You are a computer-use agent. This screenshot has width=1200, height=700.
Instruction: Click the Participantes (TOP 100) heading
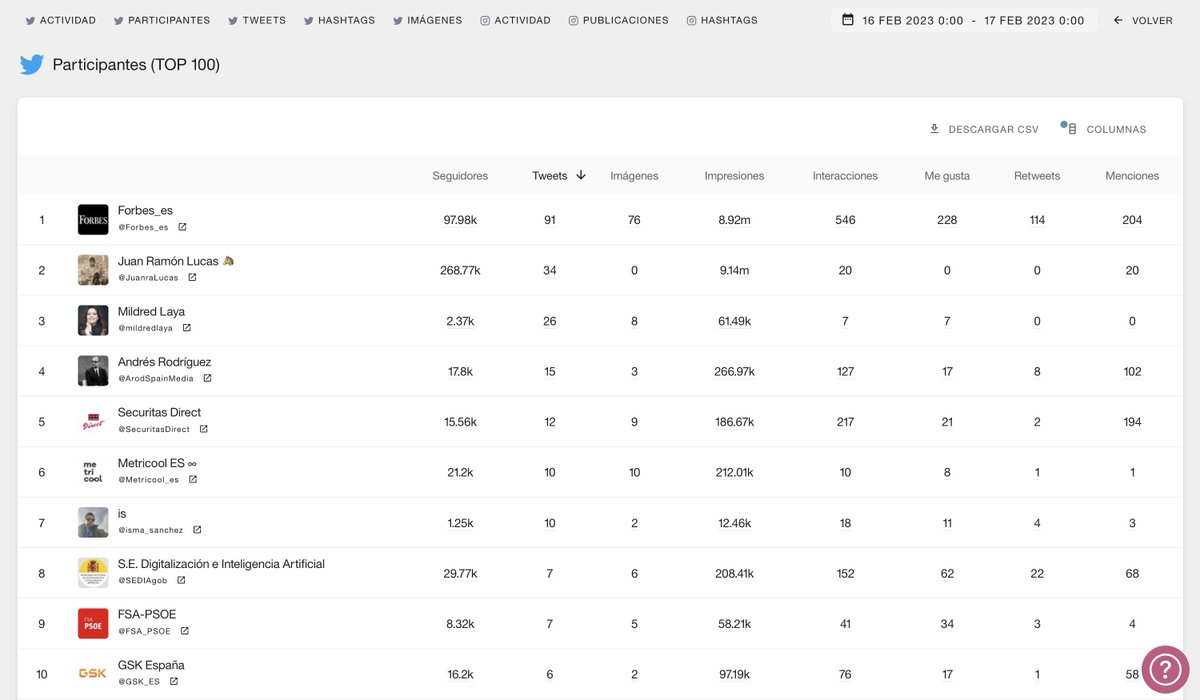pos(136,65)
